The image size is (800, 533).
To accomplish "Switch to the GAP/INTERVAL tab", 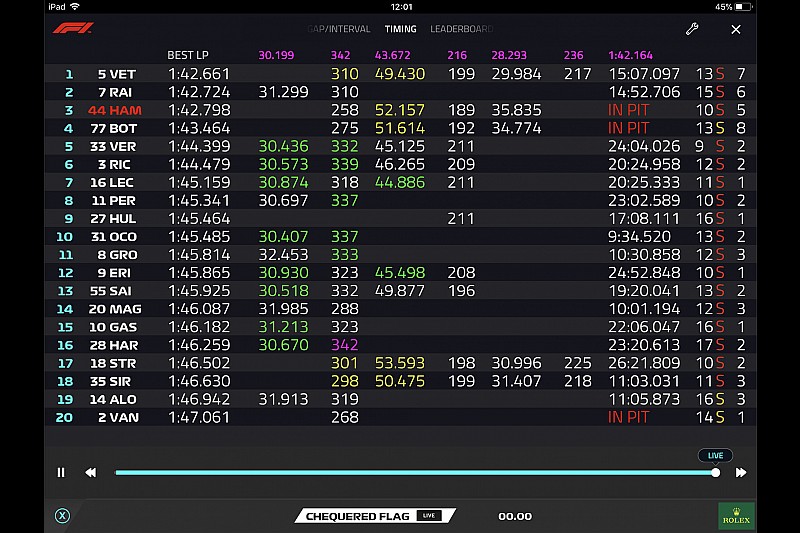I will pyautogui.click(x=339, y=29).
